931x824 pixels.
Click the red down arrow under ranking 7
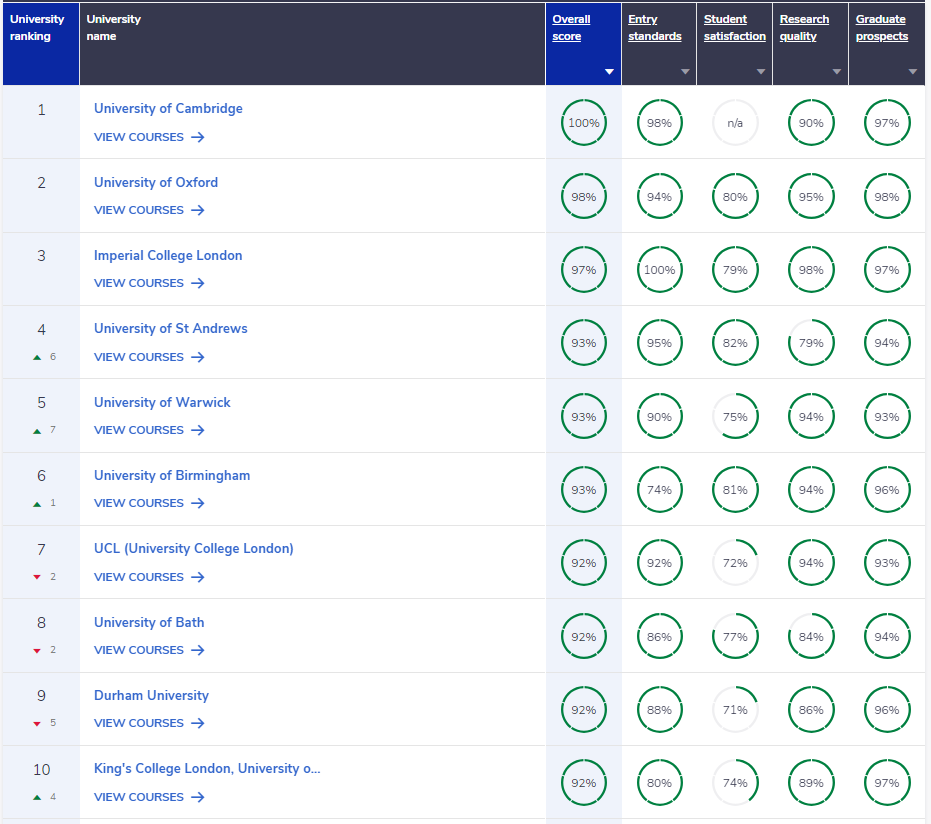[x=37, y=577]
